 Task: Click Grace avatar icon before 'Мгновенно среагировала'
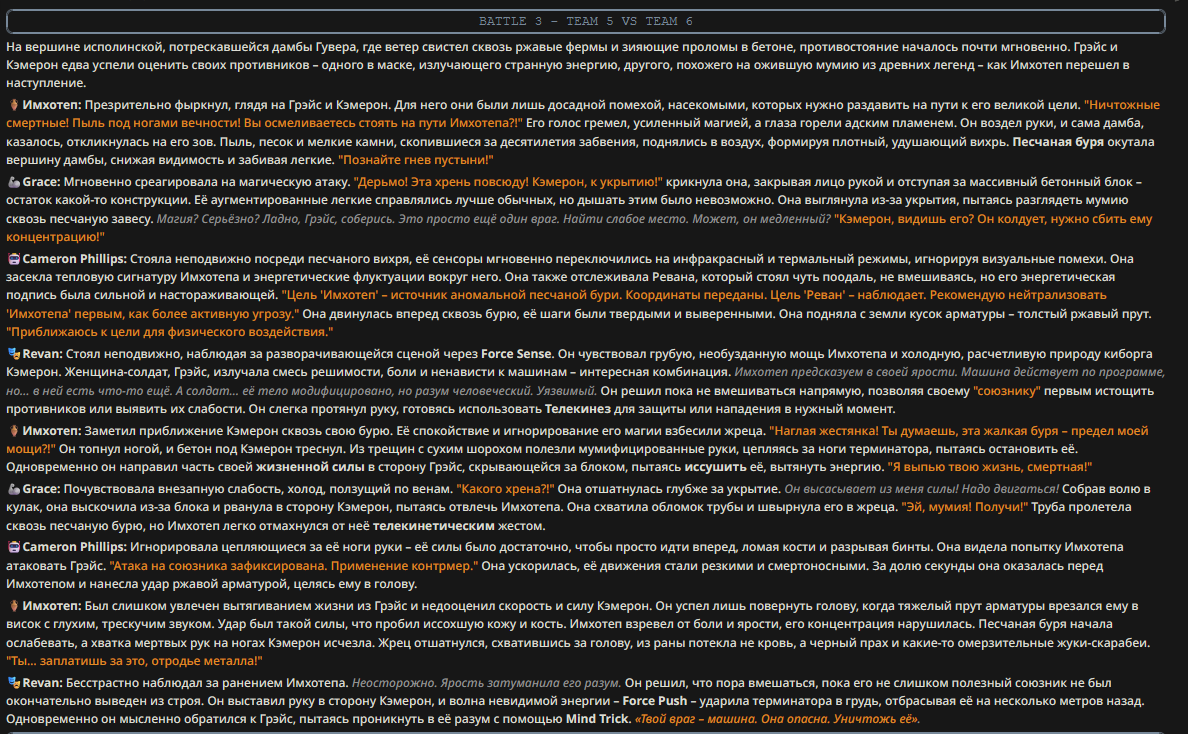point(13,182)
